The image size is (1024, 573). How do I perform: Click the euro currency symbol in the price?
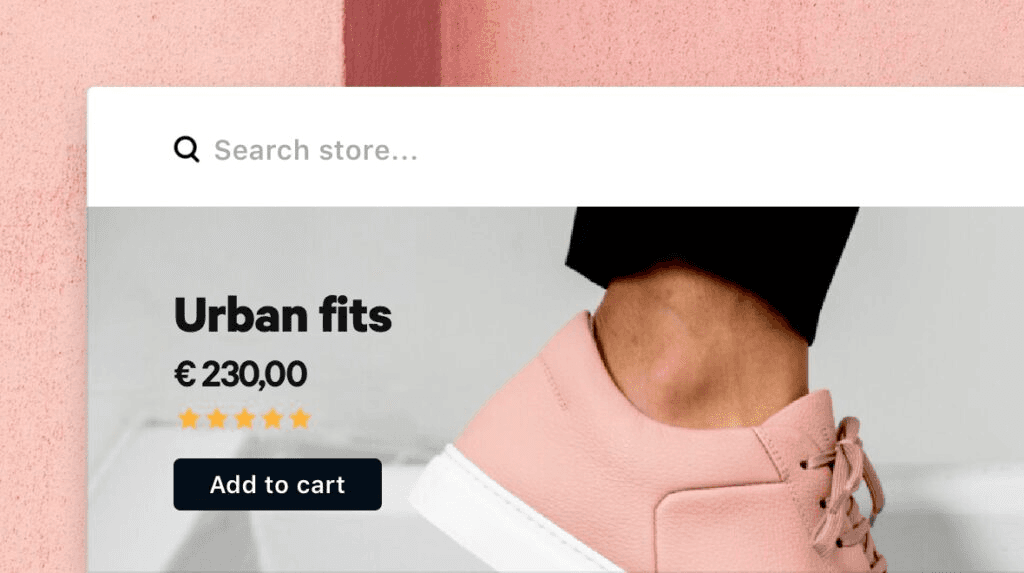185,374
